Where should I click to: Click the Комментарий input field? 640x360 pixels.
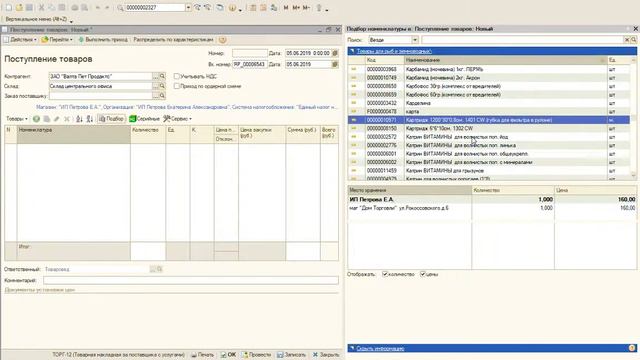(191, 280)
